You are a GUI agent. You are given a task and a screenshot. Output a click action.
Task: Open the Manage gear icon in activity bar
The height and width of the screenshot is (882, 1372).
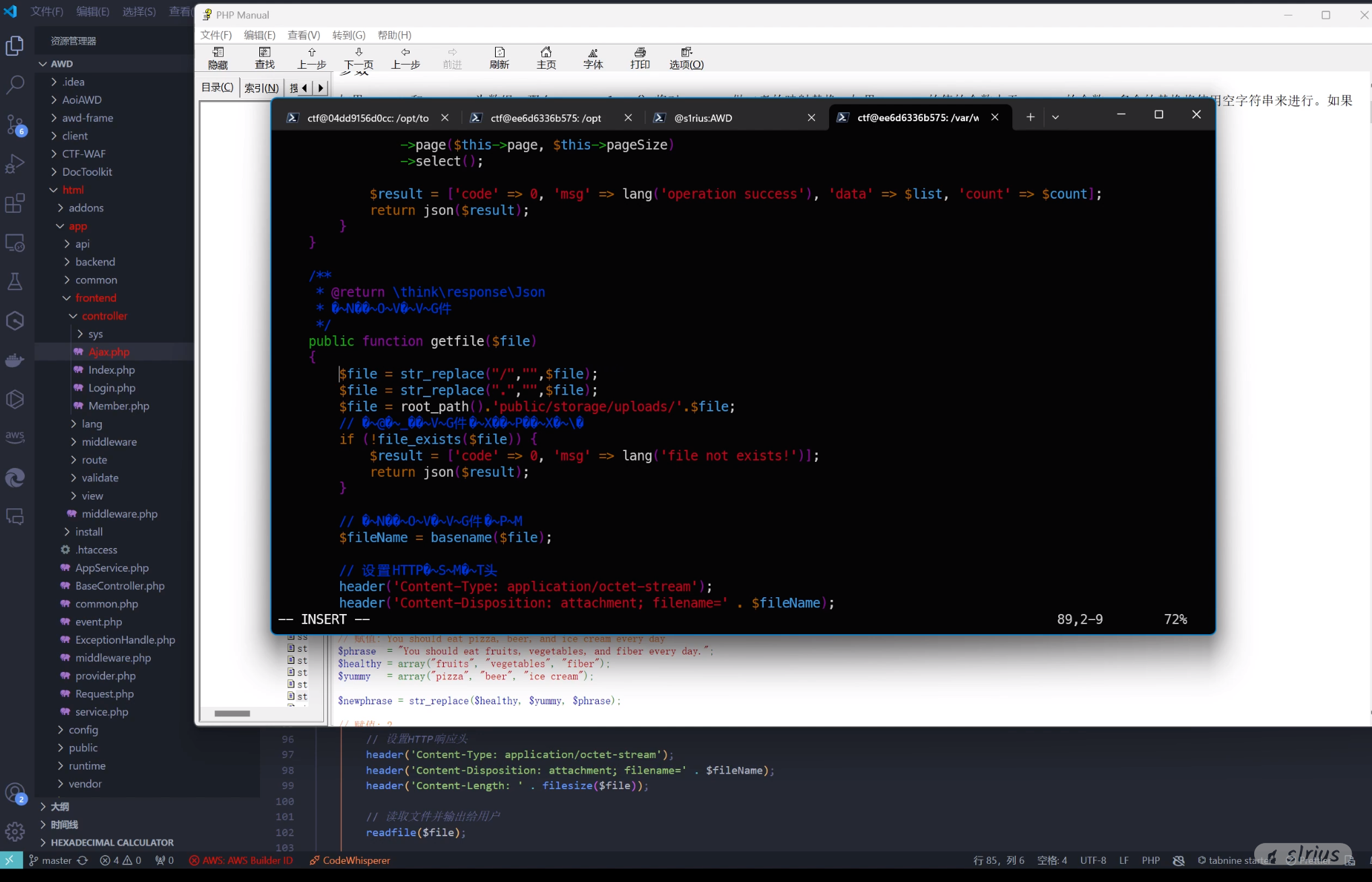pyautogui.click(x=15, y=832)
